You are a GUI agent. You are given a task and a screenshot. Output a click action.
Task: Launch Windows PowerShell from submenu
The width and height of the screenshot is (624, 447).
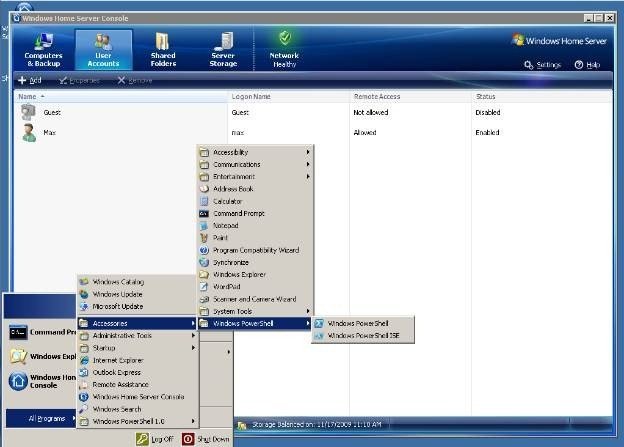coord(363,323)
